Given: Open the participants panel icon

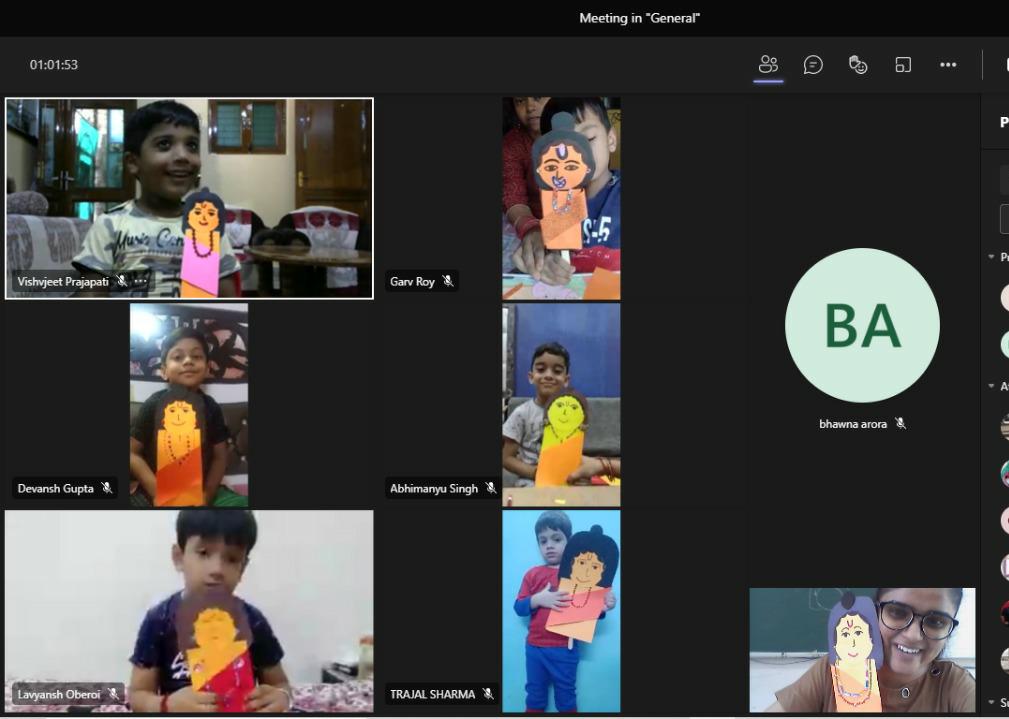Looking at the screenshot, I should [768, 64].
